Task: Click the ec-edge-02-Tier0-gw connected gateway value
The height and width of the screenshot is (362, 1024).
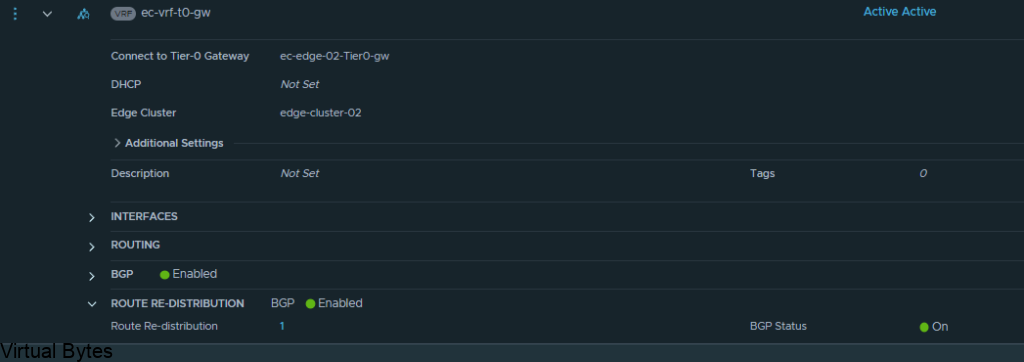Action: (334, 56)
